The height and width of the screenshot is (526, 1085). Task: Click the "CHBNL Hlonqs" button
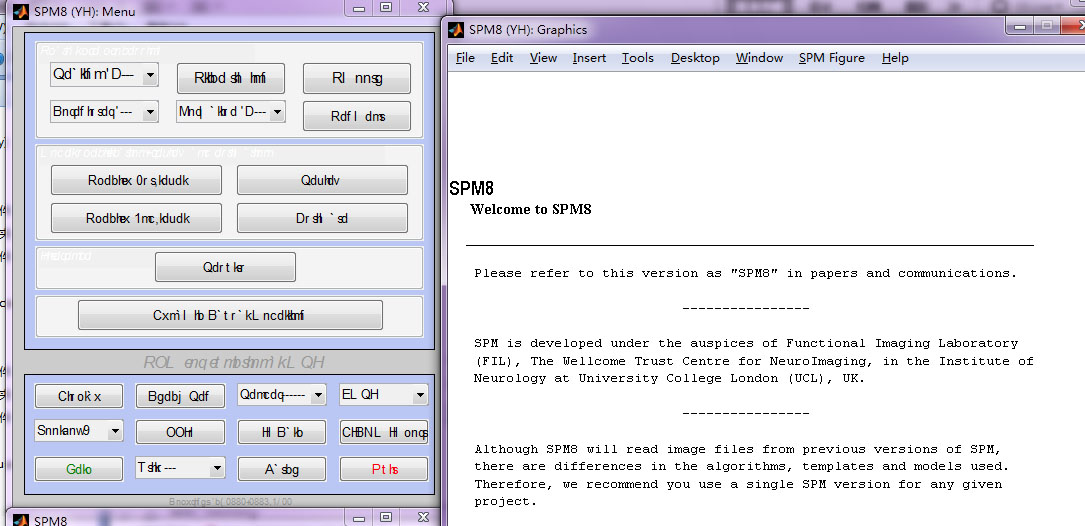point(384,433)
